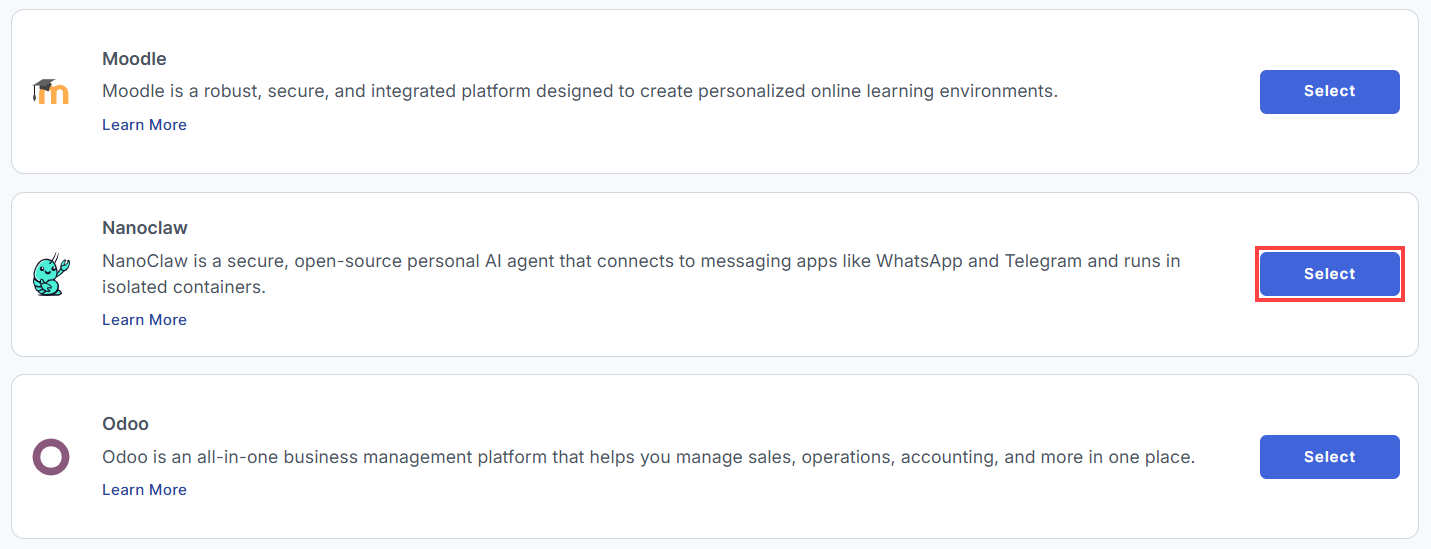Screen dimensions: 1431x549
Task: Select the Moodle application
Action: 1329,92
